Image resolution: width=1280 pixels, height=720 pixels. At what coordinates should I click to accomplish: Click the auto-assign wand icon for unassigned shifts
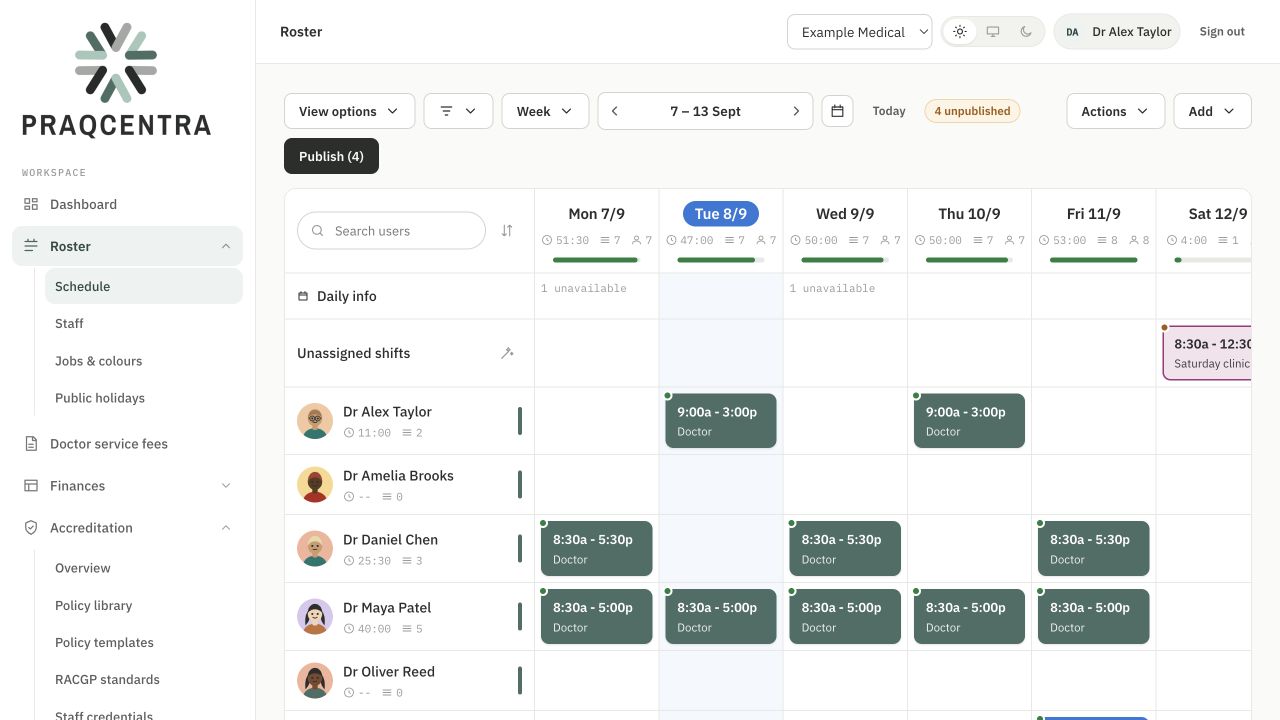(x=507, y=353)
